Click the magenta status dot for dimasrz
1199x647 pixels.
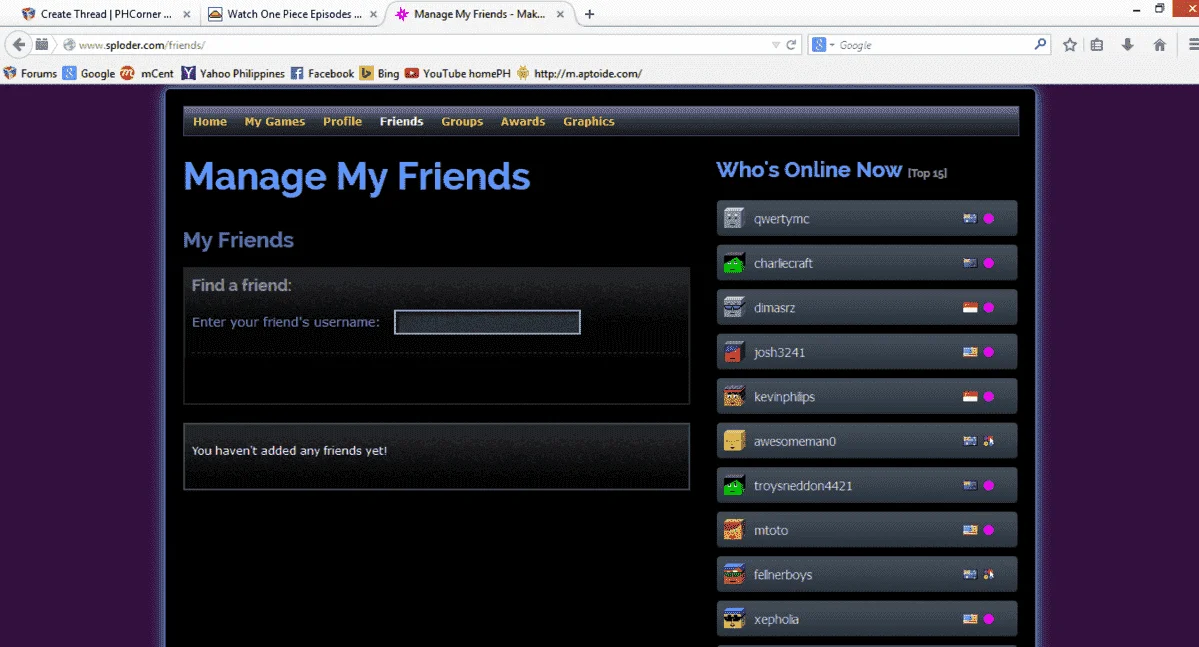click(989, 307)
